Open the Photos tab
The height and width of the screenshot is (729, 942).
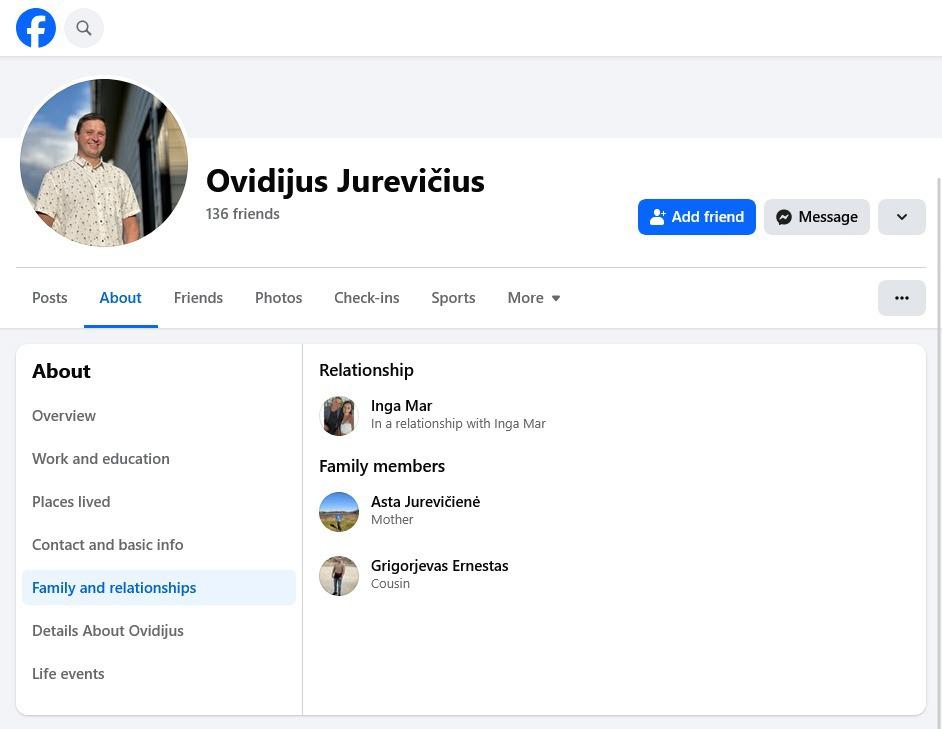278,298
